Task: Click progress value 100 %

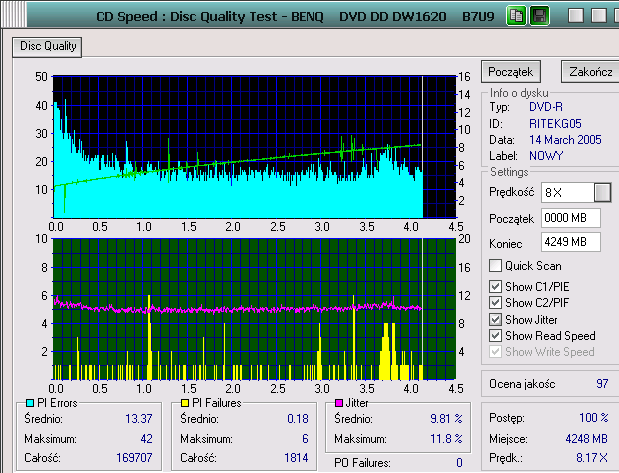Action: (x=594, y=418)
